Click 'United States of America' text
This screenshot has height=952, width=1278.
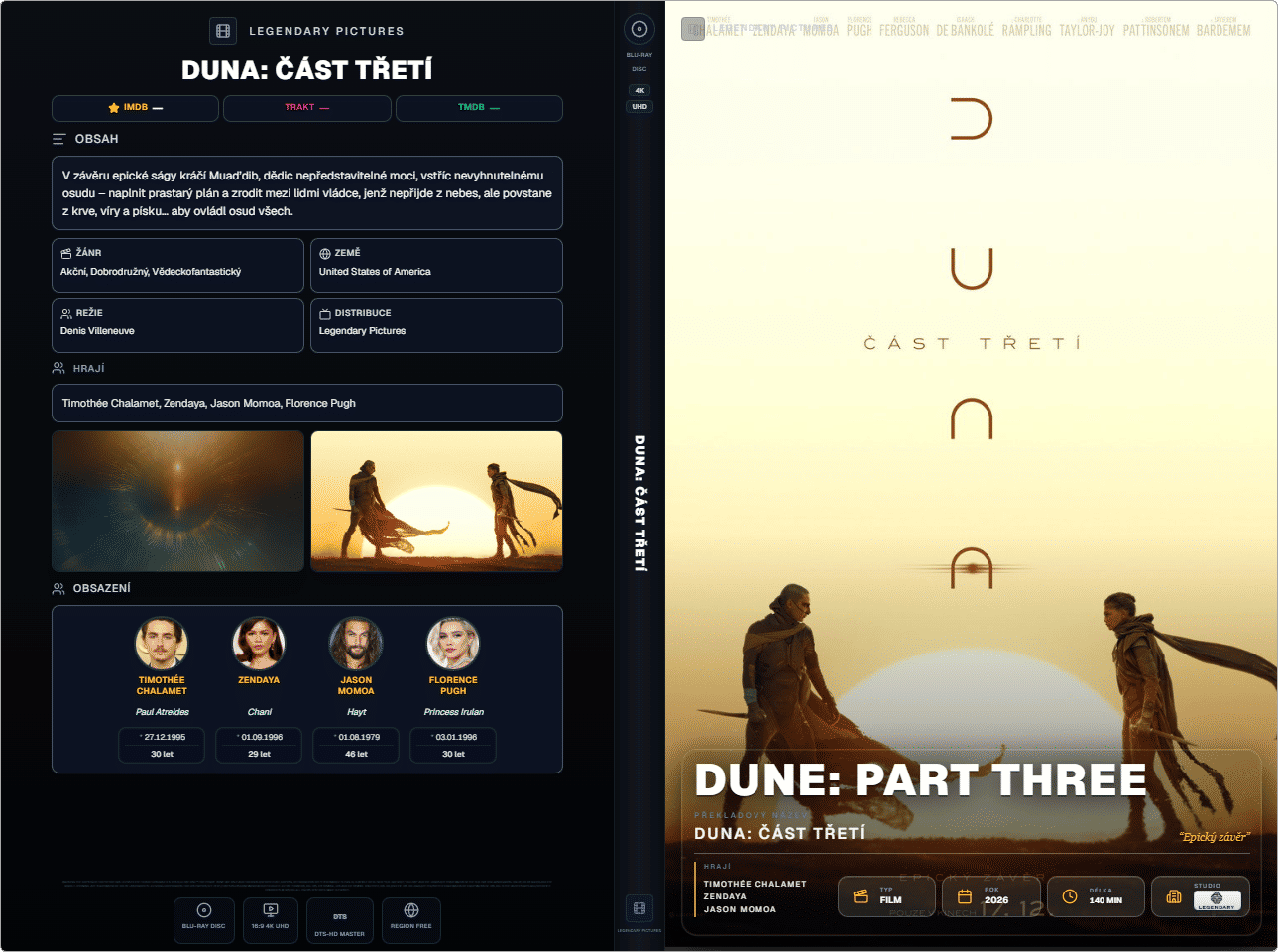pyautogui.click(x=375, y=272)
